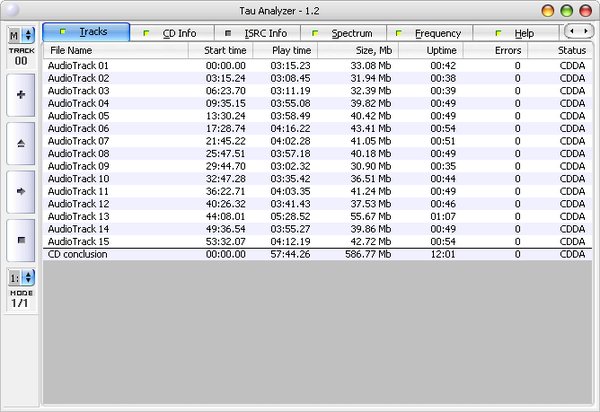Click the right-arrow play button

[x=21, y=191]
